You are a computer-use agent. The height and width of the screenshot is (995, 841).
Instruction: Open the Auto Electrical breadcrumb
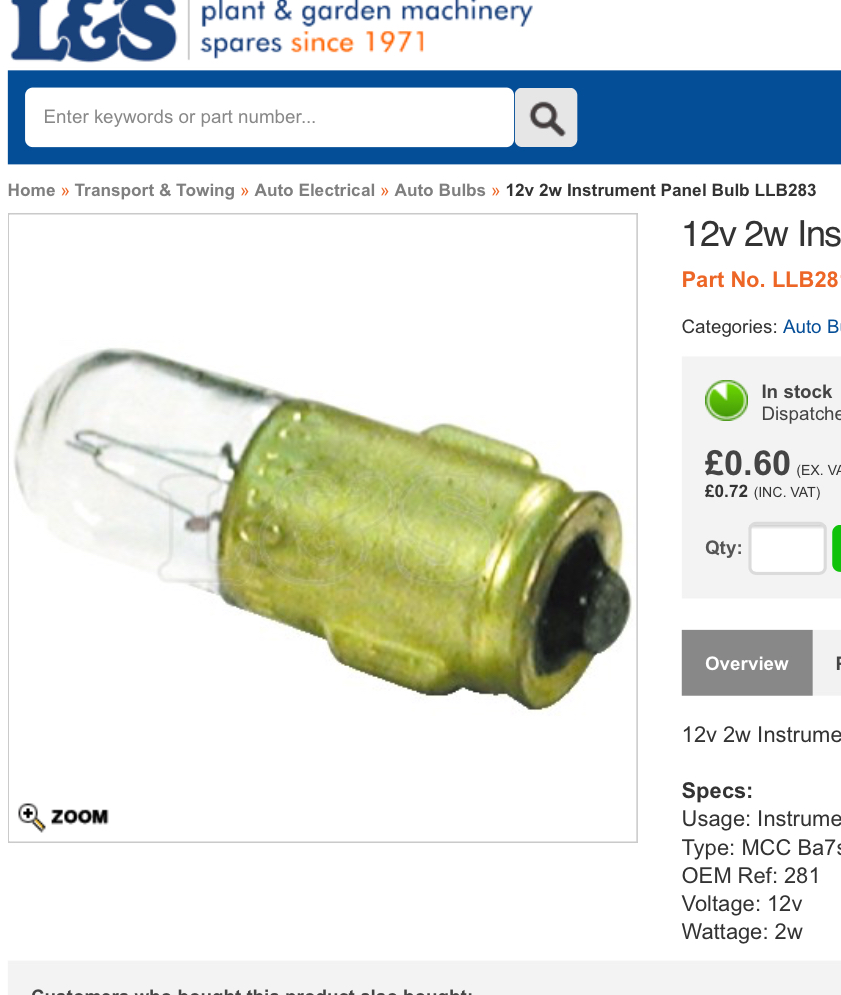click(x=315, y=190)
